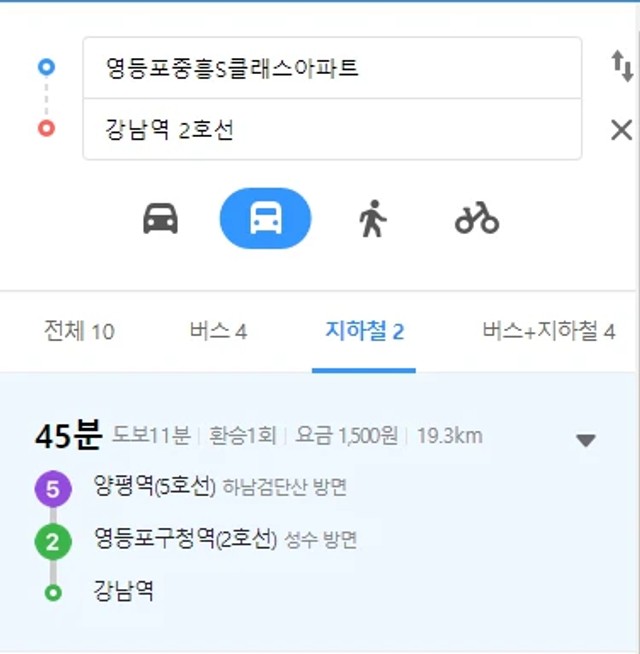The image size is (640, 654).
Task: Switch to bicycle directions mode
Action: [477, 218]
